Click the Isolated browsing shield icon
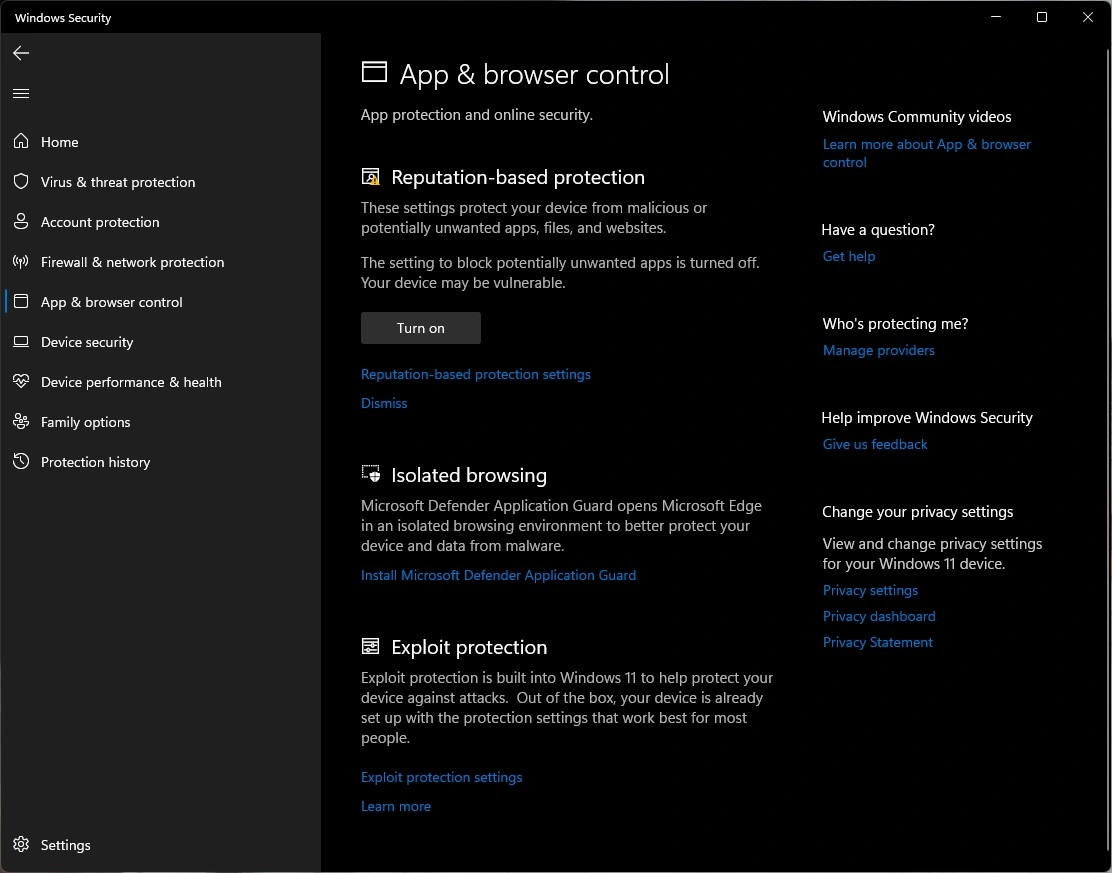The height and width of the screenshot is (873, 1112). [371, 474]
